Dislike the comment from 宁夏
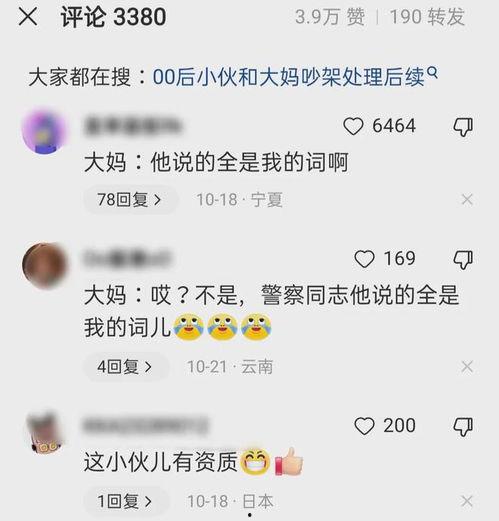Viewport: 499px width, 521px height. (463, 127)
